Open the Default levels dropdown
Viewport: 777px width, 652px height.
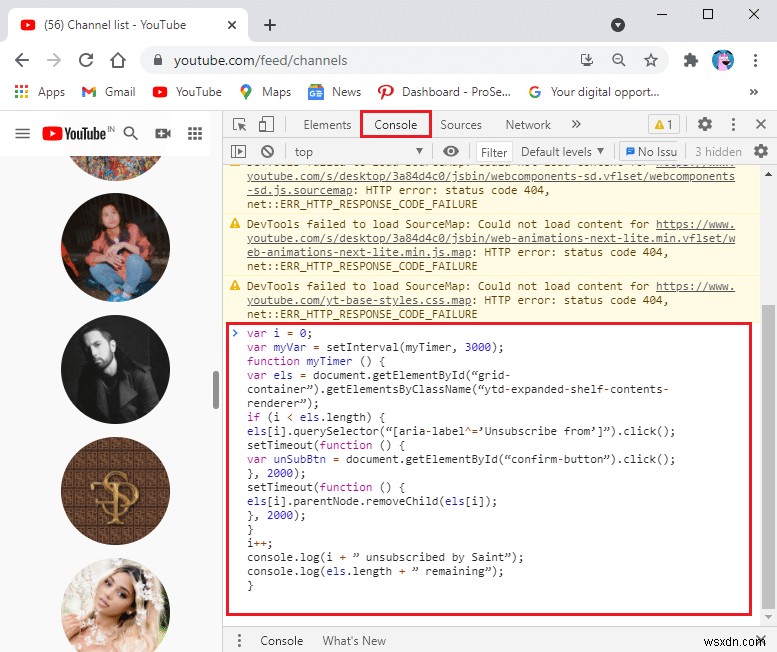(562, 152)
